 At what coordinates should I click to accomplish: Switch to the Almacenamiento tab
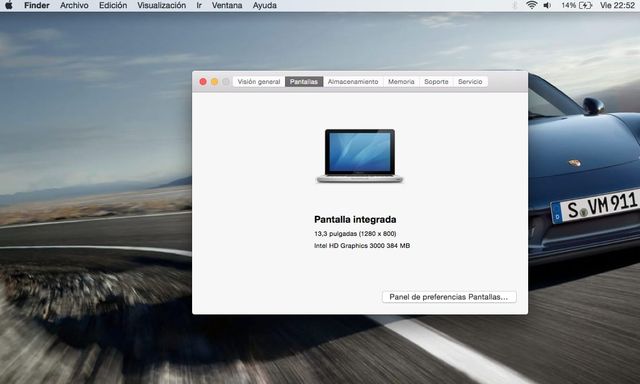tap(353, 82)
